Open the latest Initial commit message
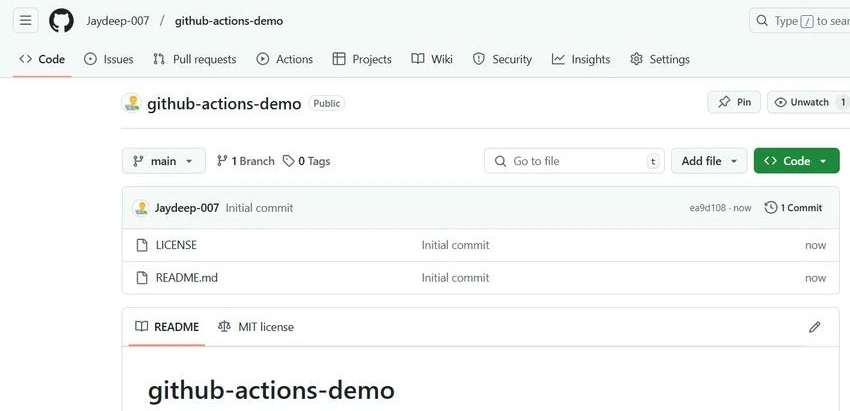 [x=259, y=208]
